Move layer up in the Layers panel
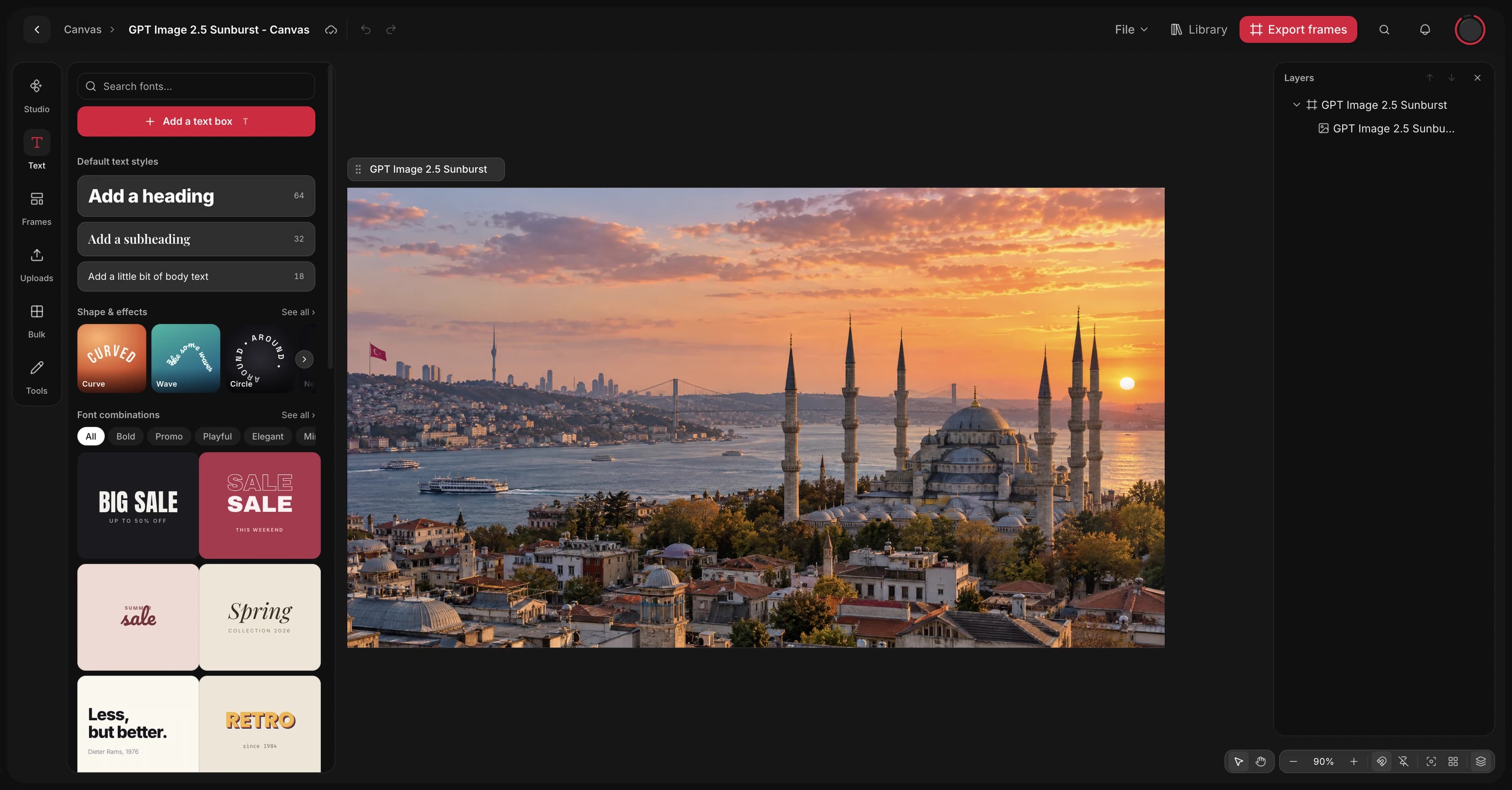Image resolution: width=1512 pixels, height=790 pixels. pyautogui.click(x=1430, y=77)
